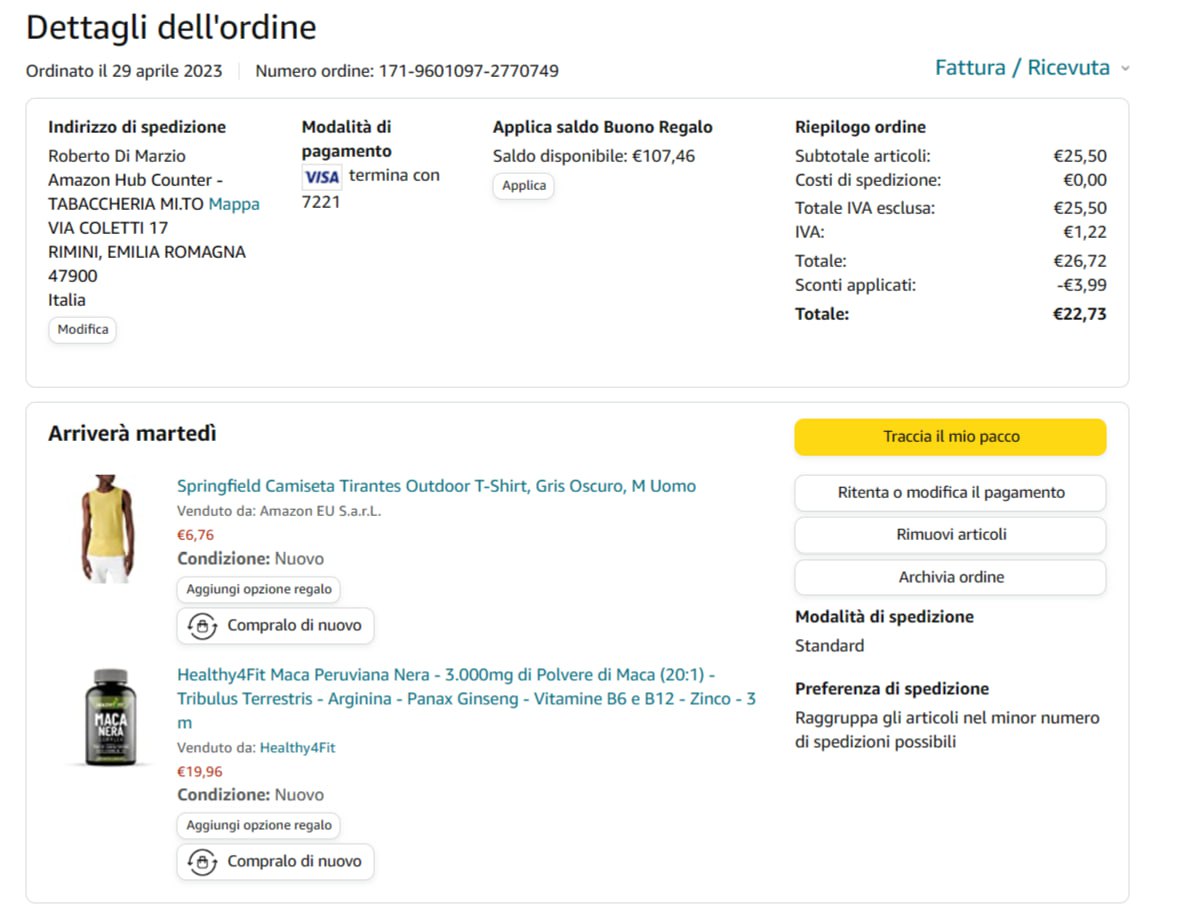This screenshot has height=913, width=1179.
Task: Click the VISA card icon
Action: (322, 177)
